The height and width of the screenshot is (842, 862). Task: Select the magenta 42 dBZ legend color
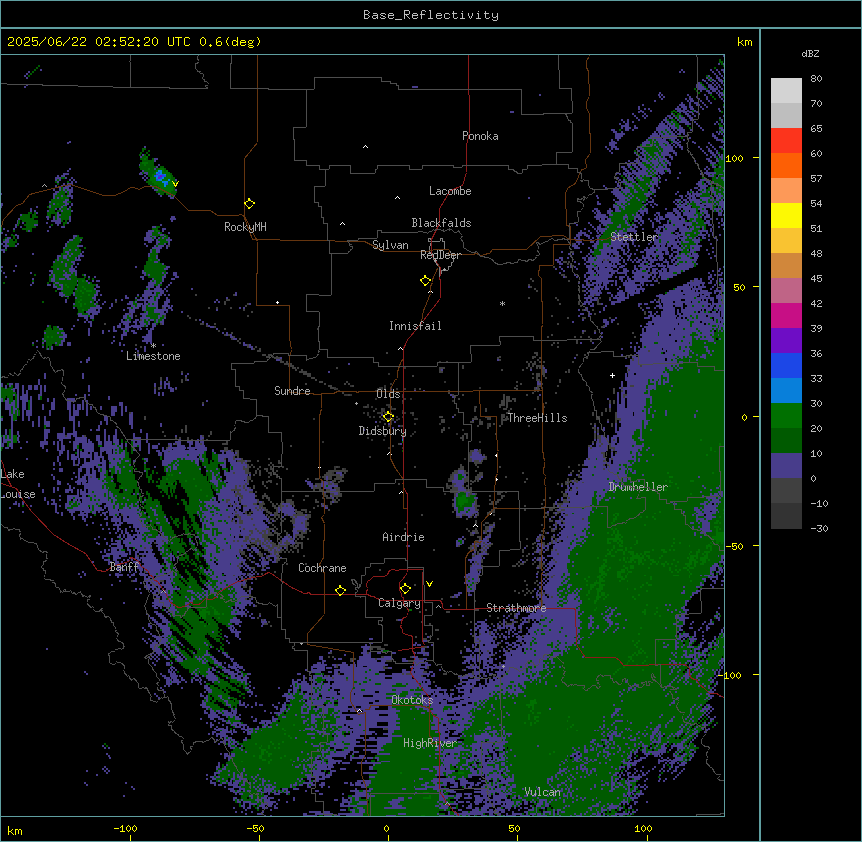pyautogui.click(x=786, y=315)
